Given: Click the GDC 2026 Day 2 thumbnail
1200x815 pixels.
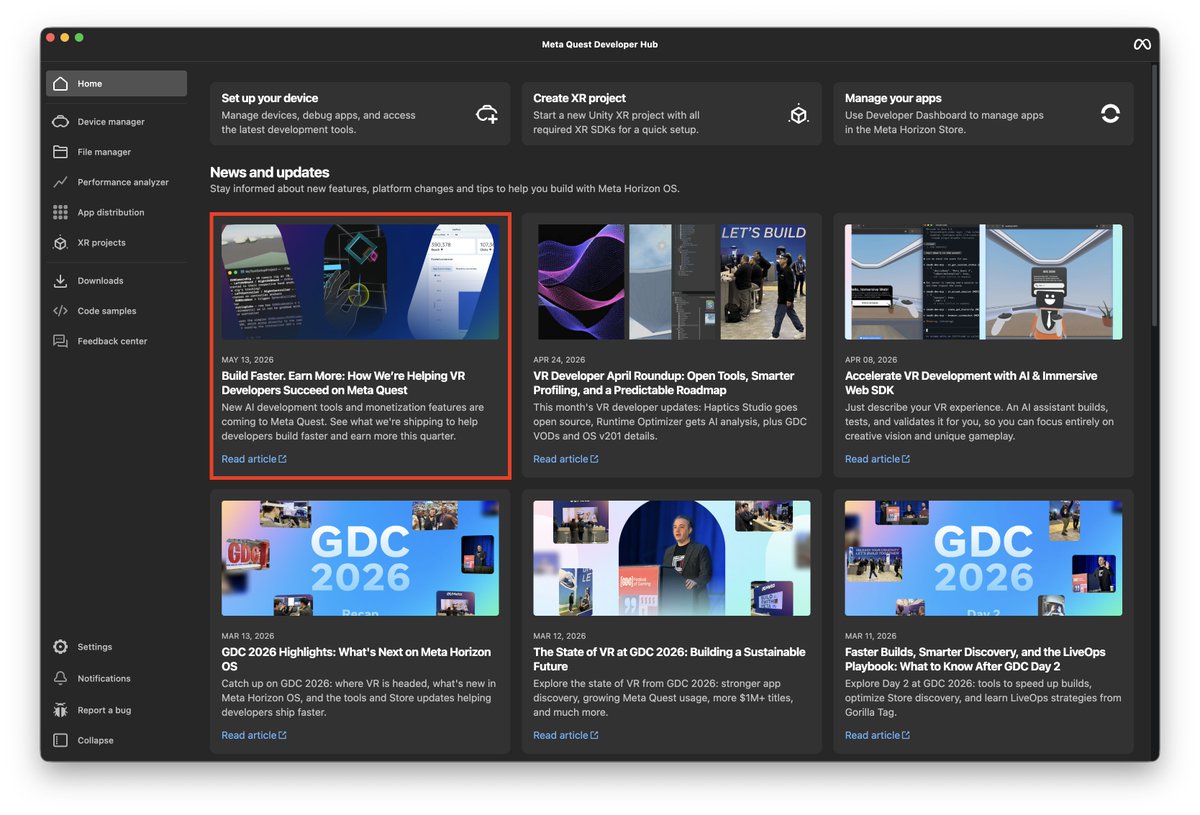Looking at the screenshot, I should (x=984, y=558).
